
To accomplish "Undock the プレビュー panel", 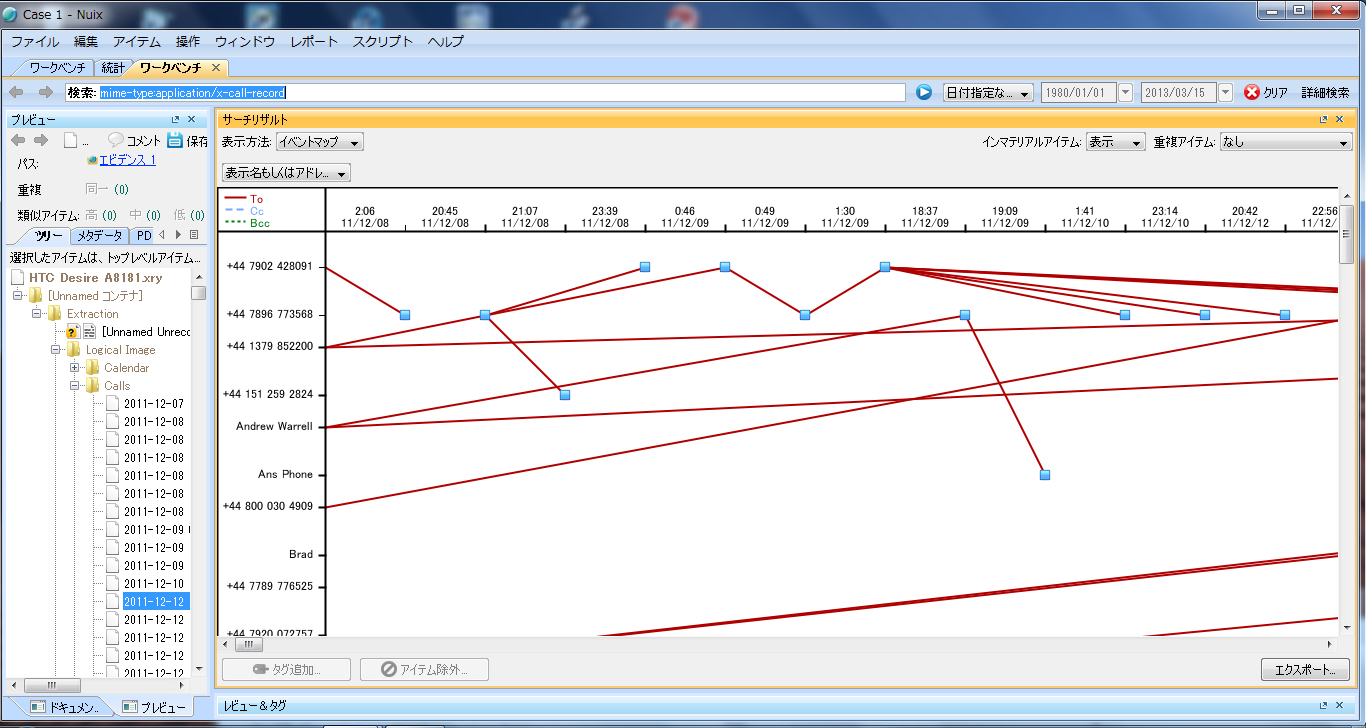I will pyautogui.click(x=175, y=119).
